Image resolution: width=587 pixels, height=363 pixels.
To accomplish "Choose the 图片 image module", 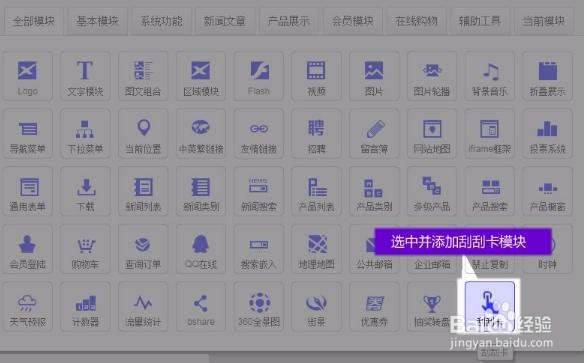I will point(374,77).
